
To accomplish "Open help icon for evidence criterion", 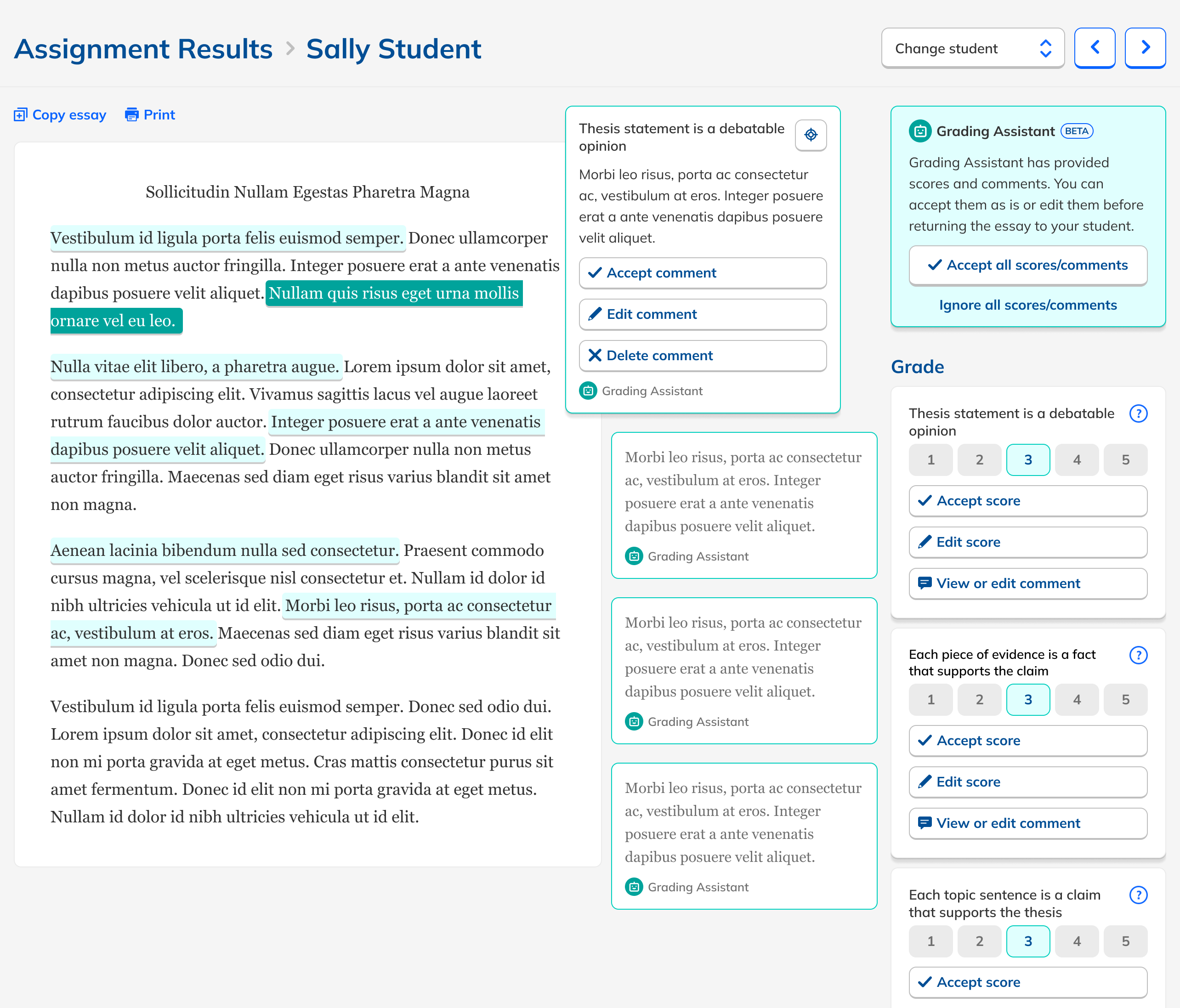I will click(x=1138, y=655).
